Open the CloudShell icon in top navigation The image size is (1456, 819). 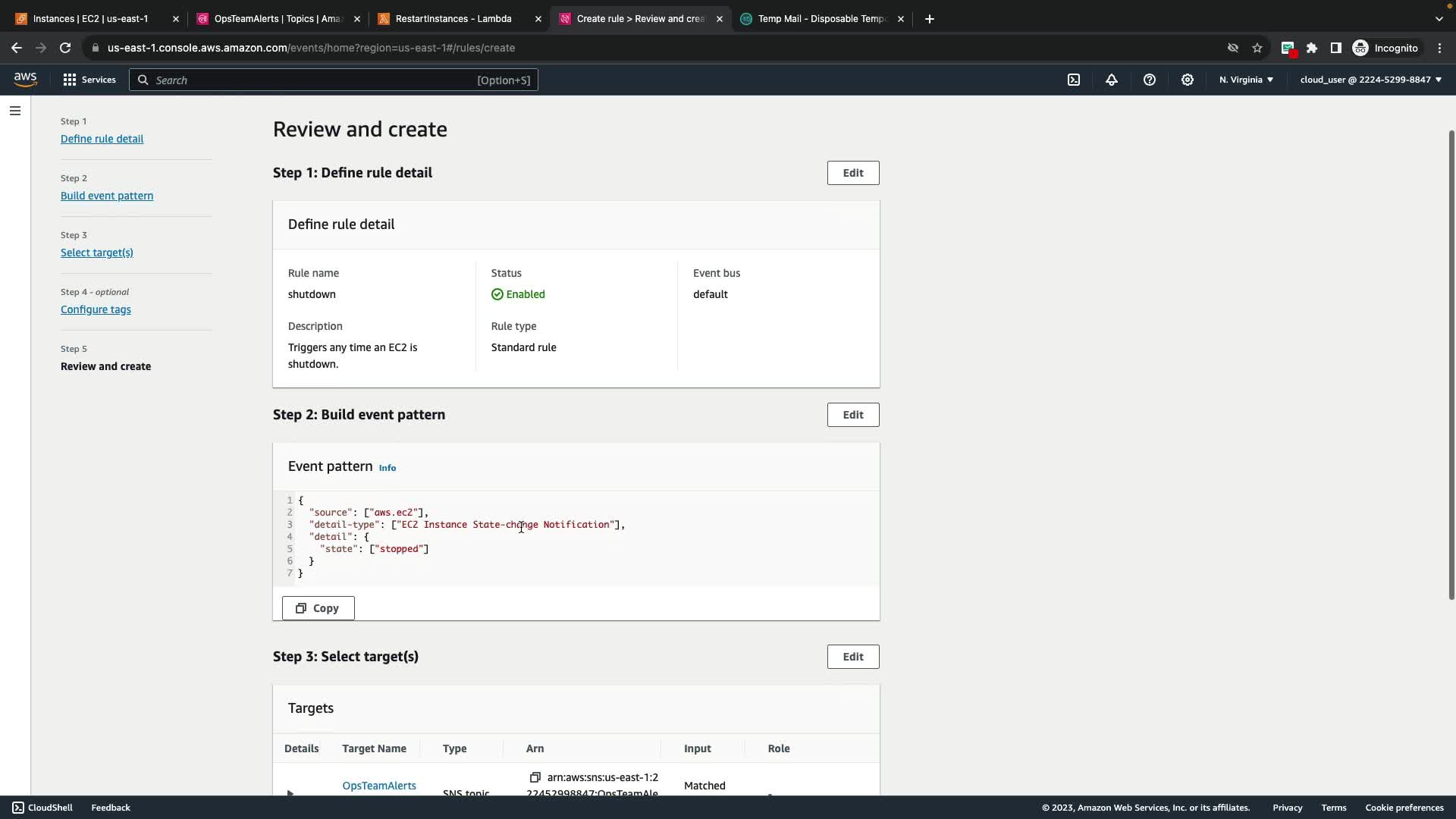pyautogui.click(x=1074, y=80)
